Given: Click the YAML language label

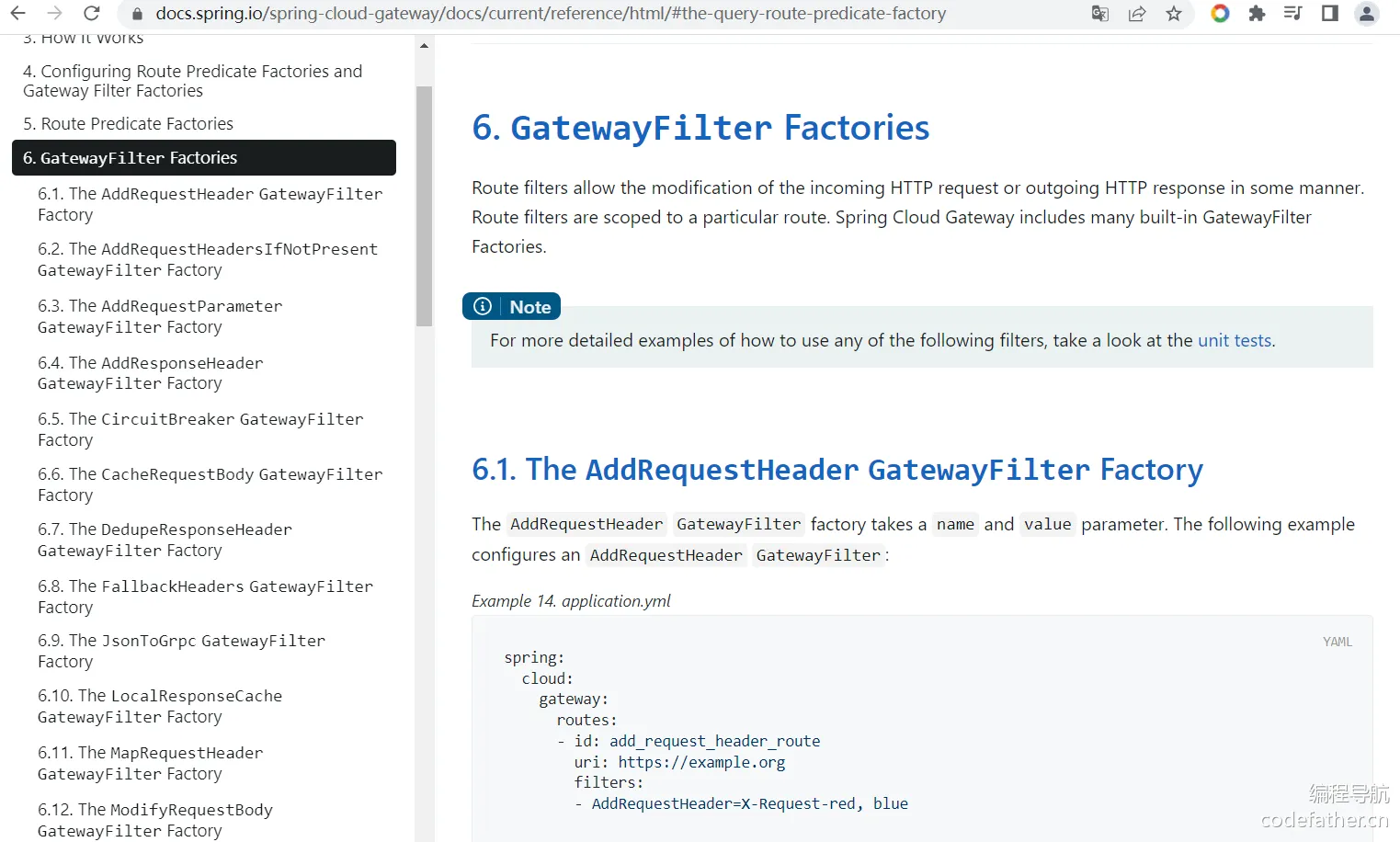Looking at the screenshot, I should 1337,642.
